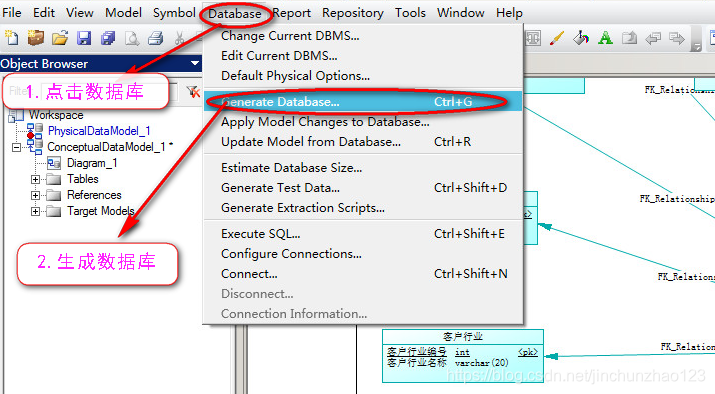Viewport: 715px width, 394px height.
Task: Expand the References folder node
Action: (x=35, y=195)
